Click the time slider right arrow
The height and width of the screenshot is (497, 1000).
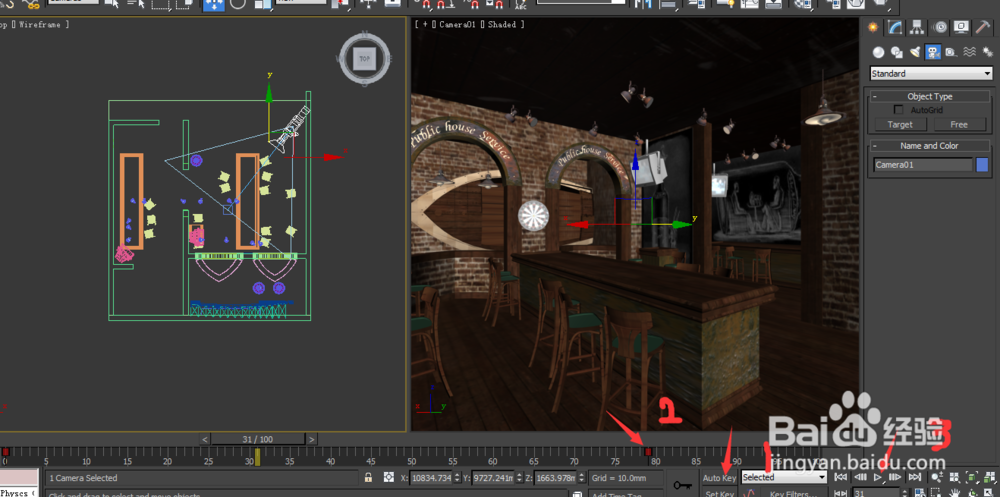click(311, 439)
